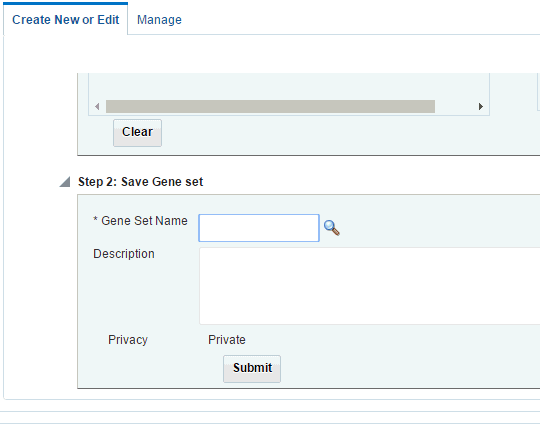
Task: Click the Submit button
Action: point(252,369)
